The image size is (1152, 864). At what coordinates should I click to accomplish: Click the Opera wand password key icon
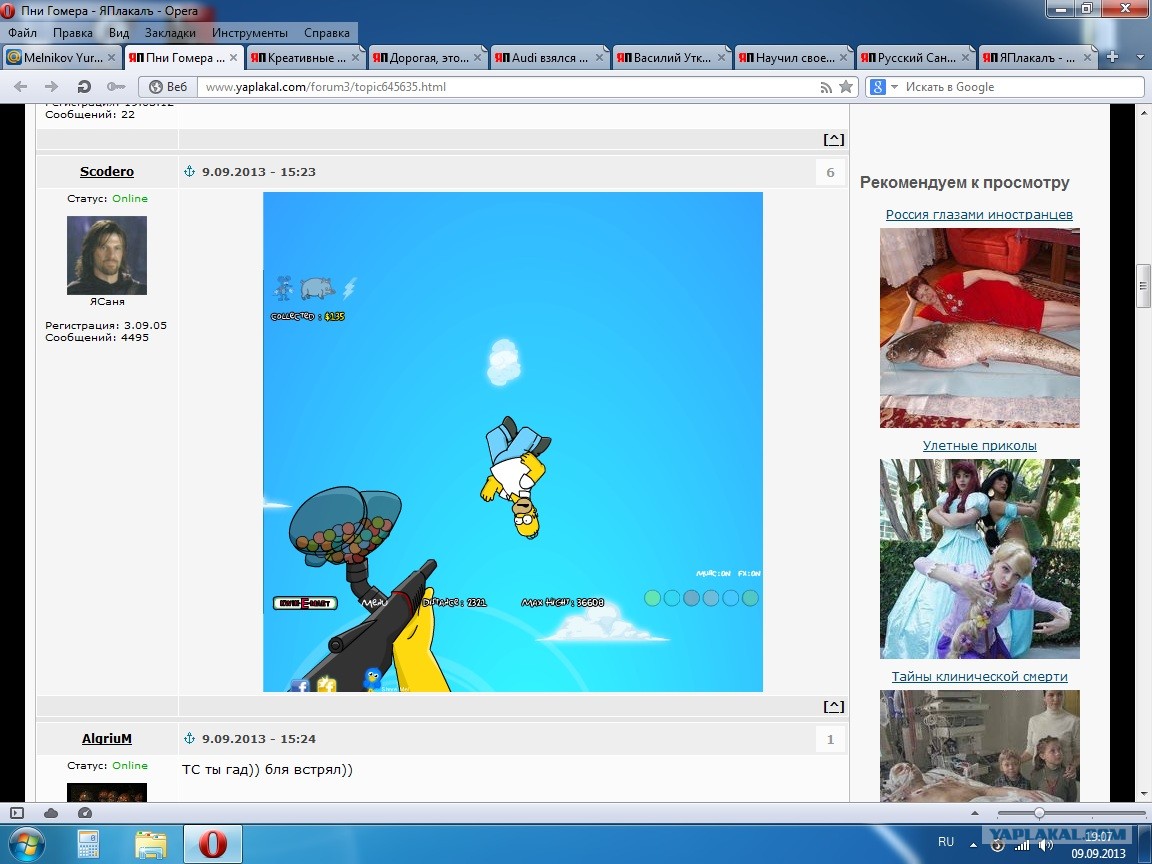[x=115, y=87]
